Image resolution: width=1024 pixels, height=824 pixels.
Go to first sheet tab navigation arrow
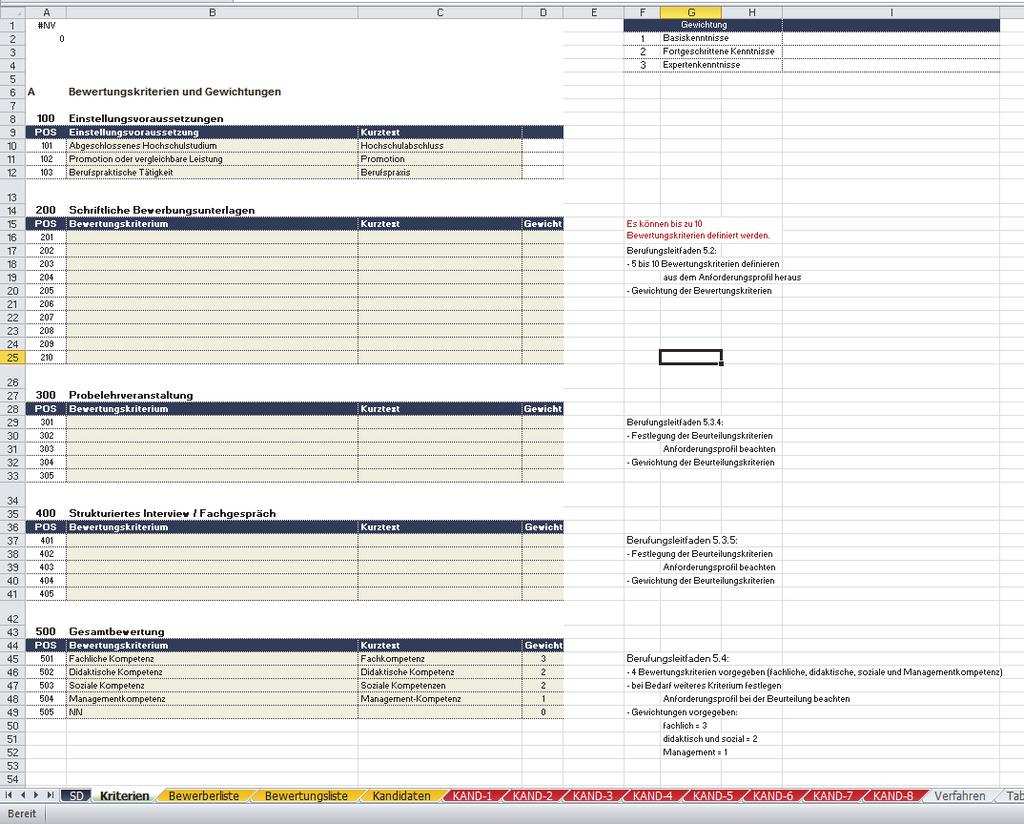point(9,796)
